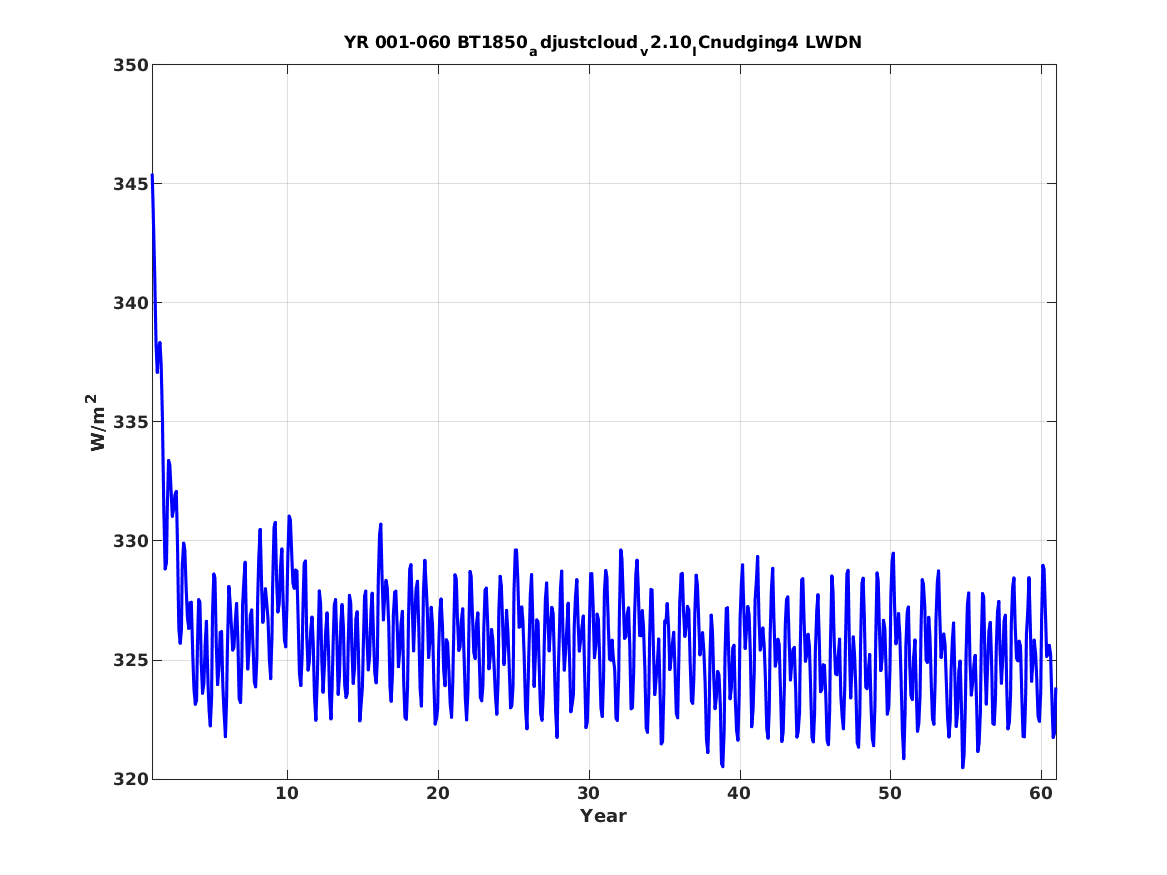
Task: Click the y-axis tick label 345
Action: (x=130, y=184)
